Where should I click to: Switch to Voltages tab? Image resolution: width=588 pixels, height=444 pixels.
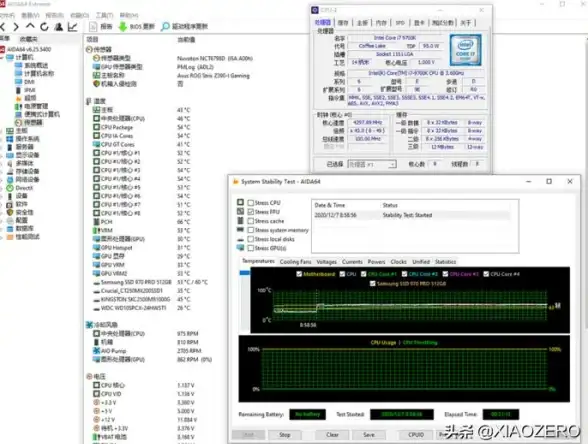point(327,262)
